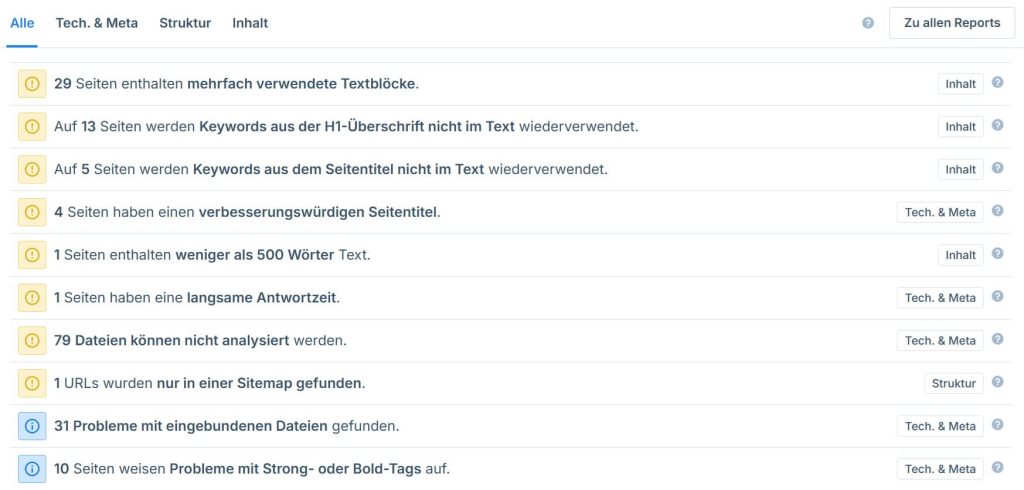
Task: Open the Keywords aus dem Seitentitel report row
Action: tap(330, 170)
